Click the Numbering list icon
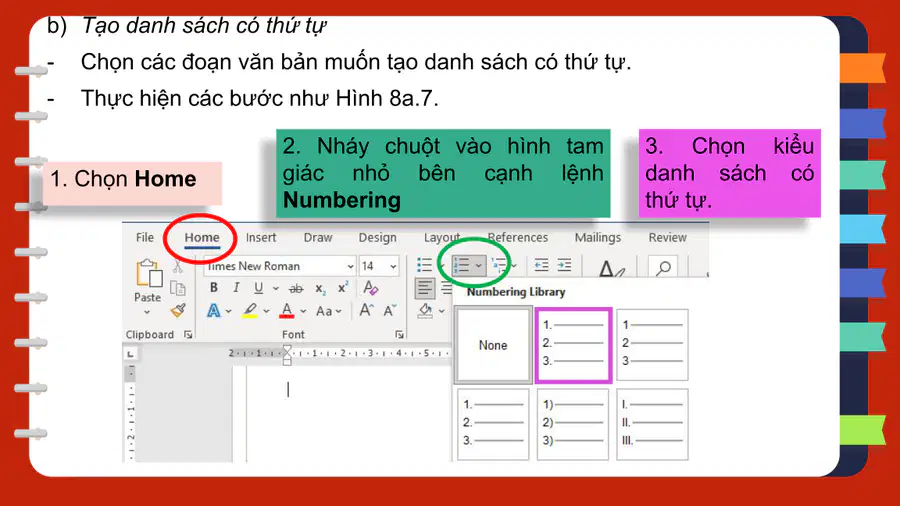Screen dimensions: 900x506 point(462,266)
